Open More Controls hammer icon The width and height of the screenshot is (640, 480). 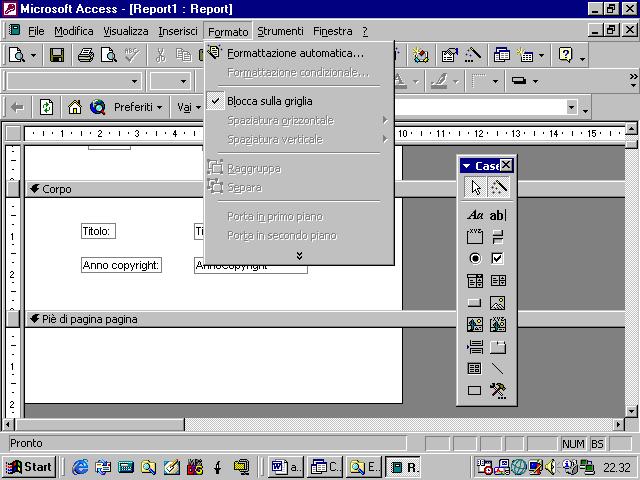coord(498,391)
